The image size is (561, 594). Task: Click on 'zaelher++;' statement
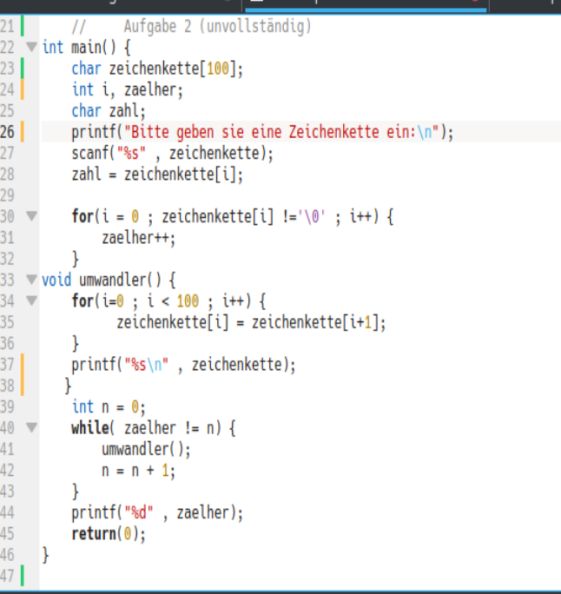(139, 238)
